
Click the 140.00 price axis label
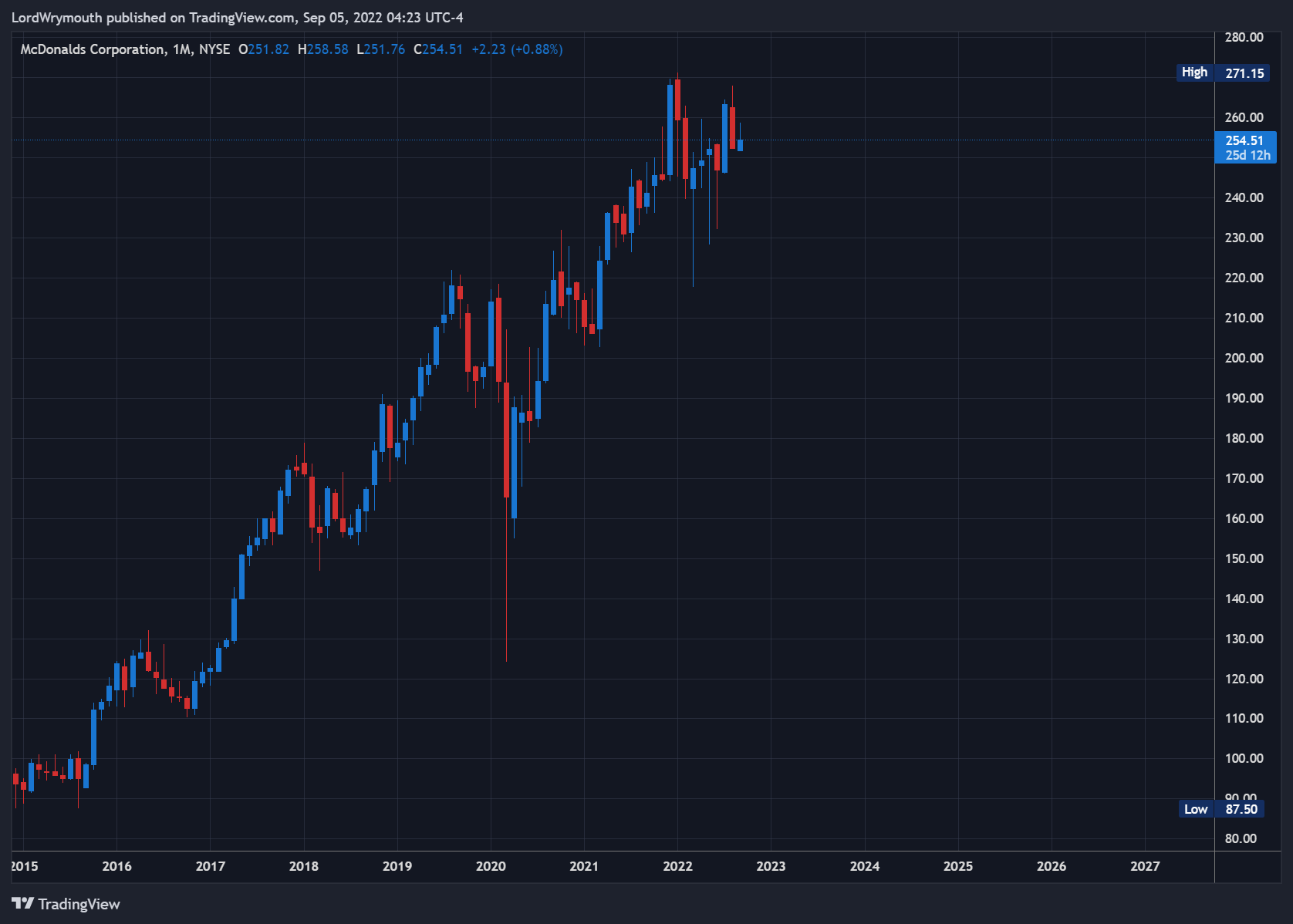(1244, 599)
